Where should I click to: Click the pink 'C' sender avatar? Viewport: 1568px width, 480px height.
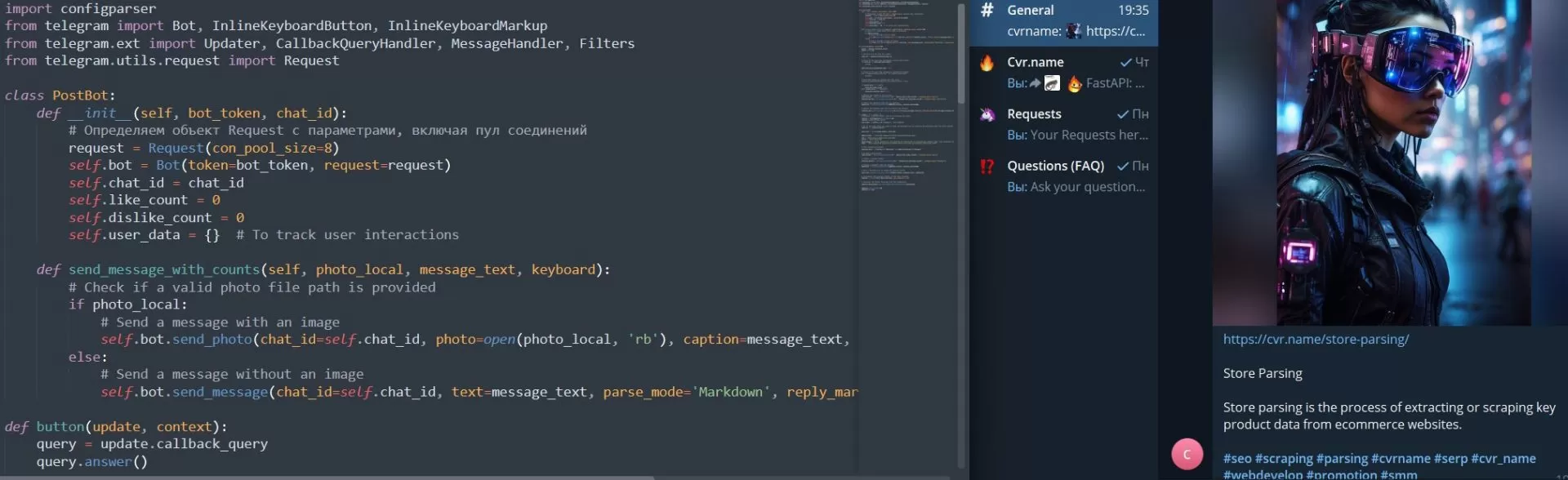click(1187, 454)
